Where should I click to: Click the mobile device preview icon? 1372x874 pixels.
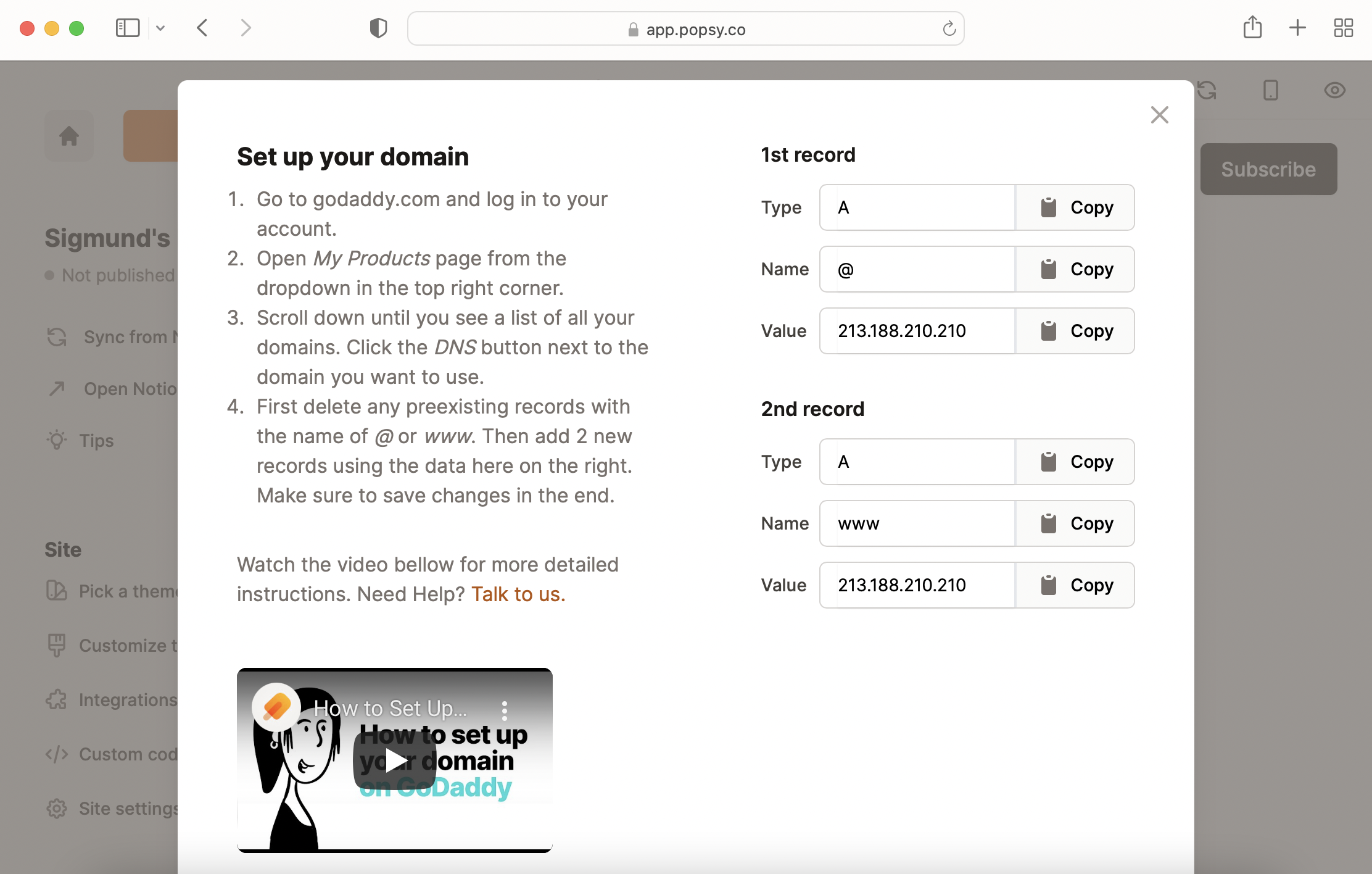click(1270, 91)
